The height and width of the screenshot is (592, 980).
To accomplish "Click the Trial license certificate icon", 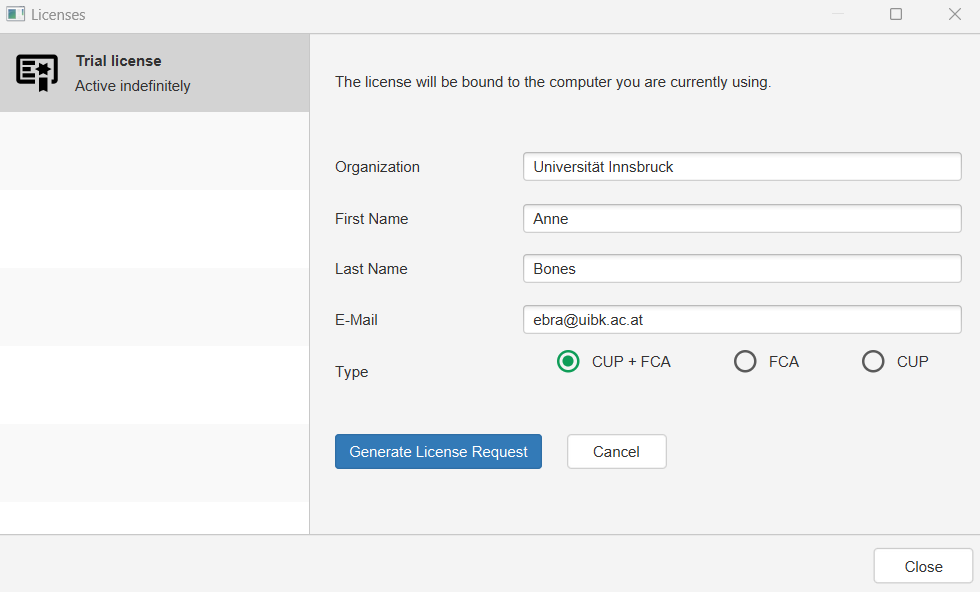I will pos(37,73).
